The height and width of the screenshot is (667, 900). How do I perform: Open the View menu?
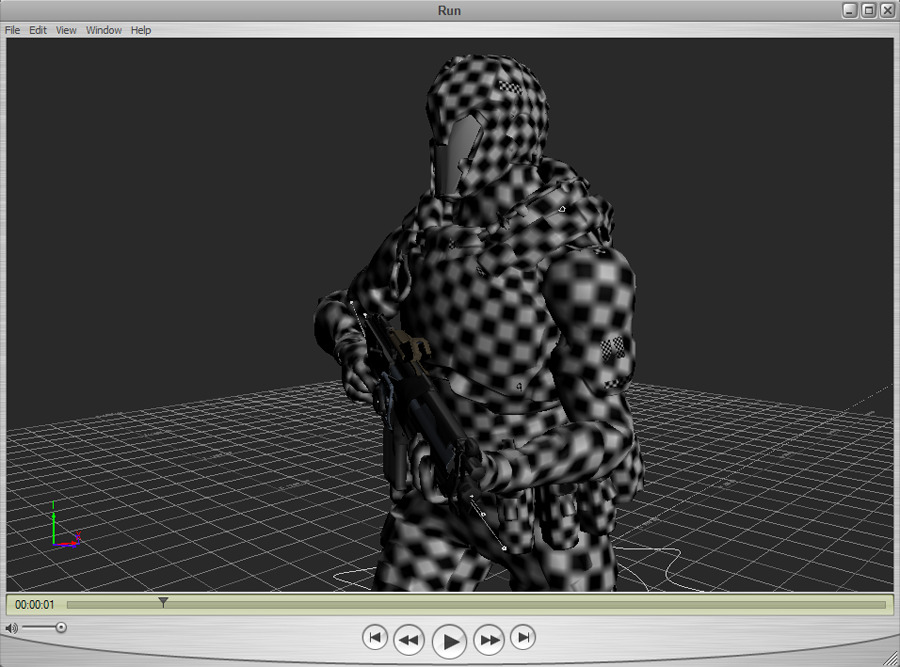66,30
